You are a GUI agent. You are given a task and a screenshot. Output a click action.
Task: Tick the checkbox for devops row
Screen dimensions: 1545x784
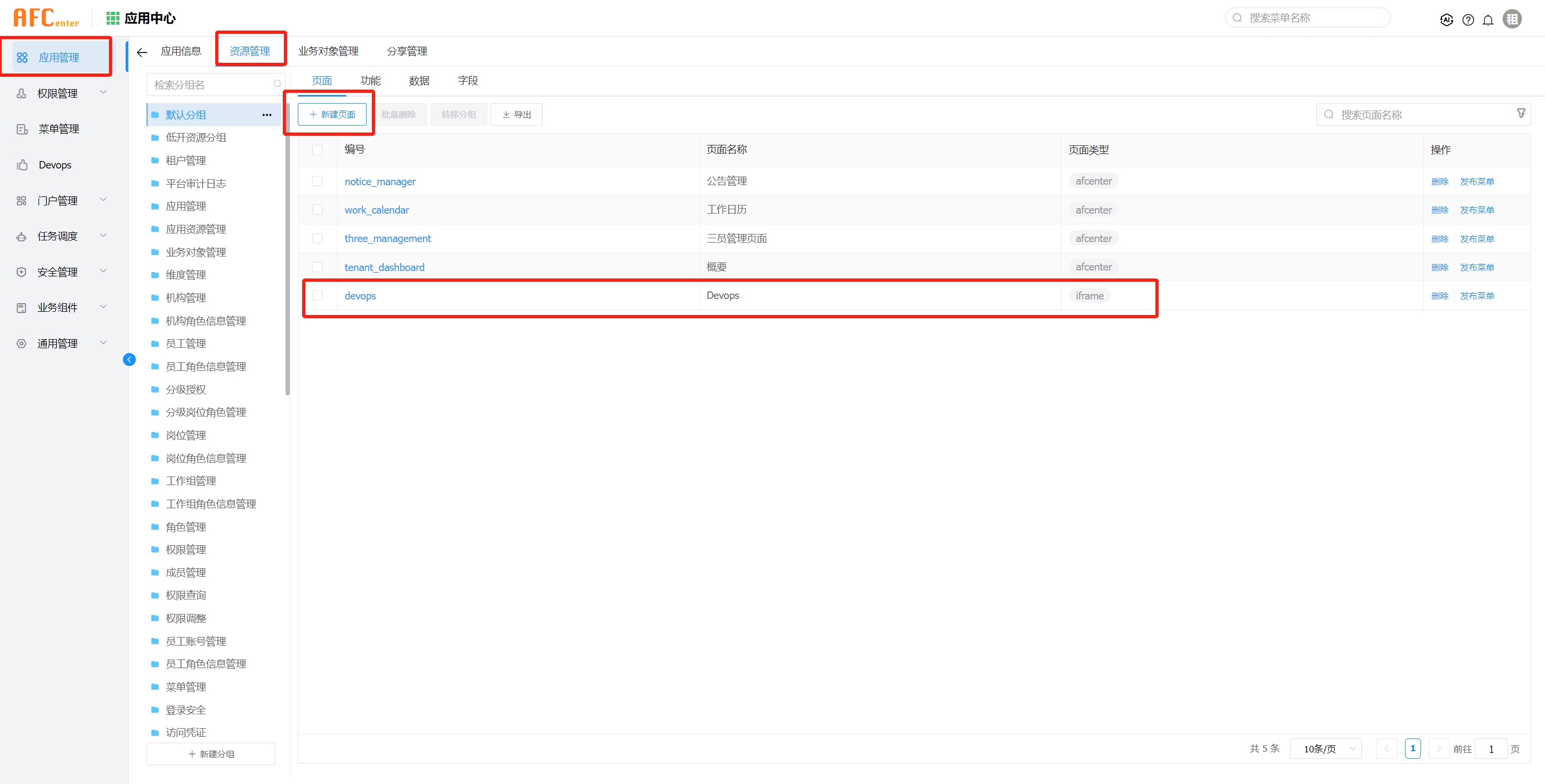click(317, 295)
